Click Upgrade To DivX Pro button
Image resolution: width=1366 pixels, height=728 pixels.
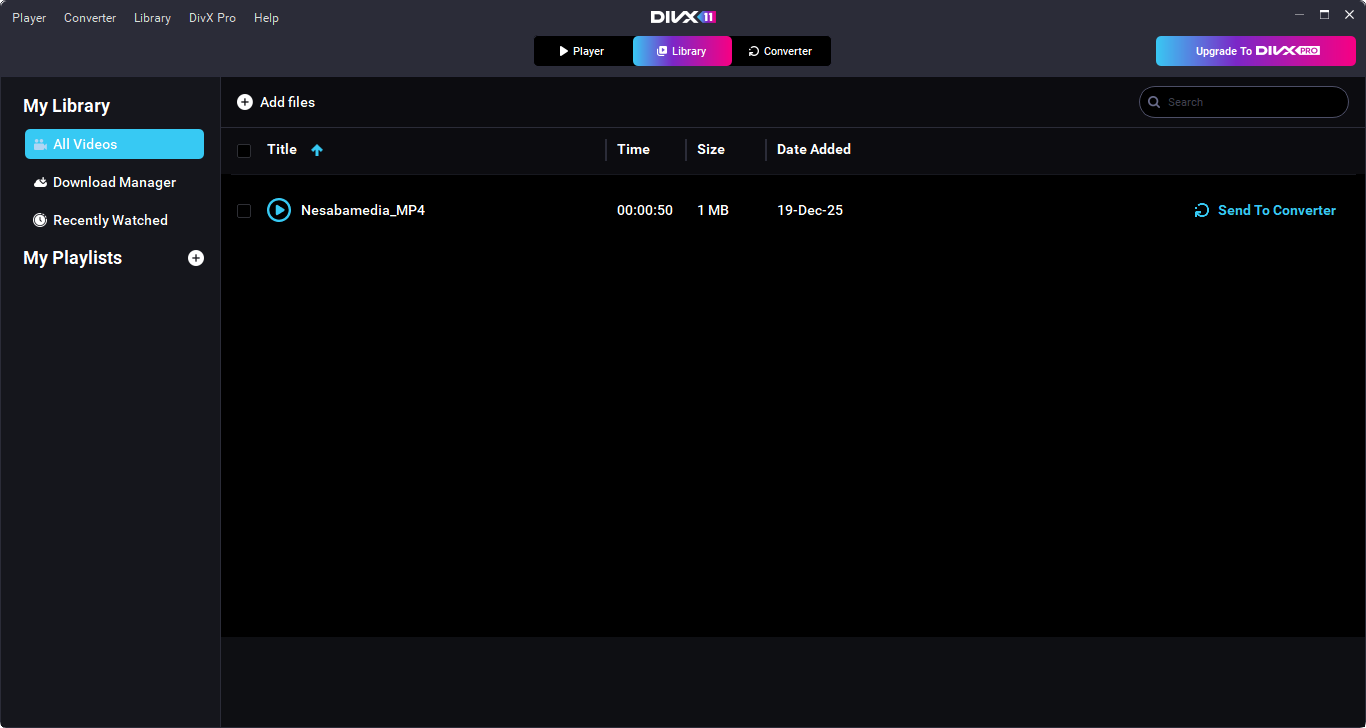pos(1255,51)
